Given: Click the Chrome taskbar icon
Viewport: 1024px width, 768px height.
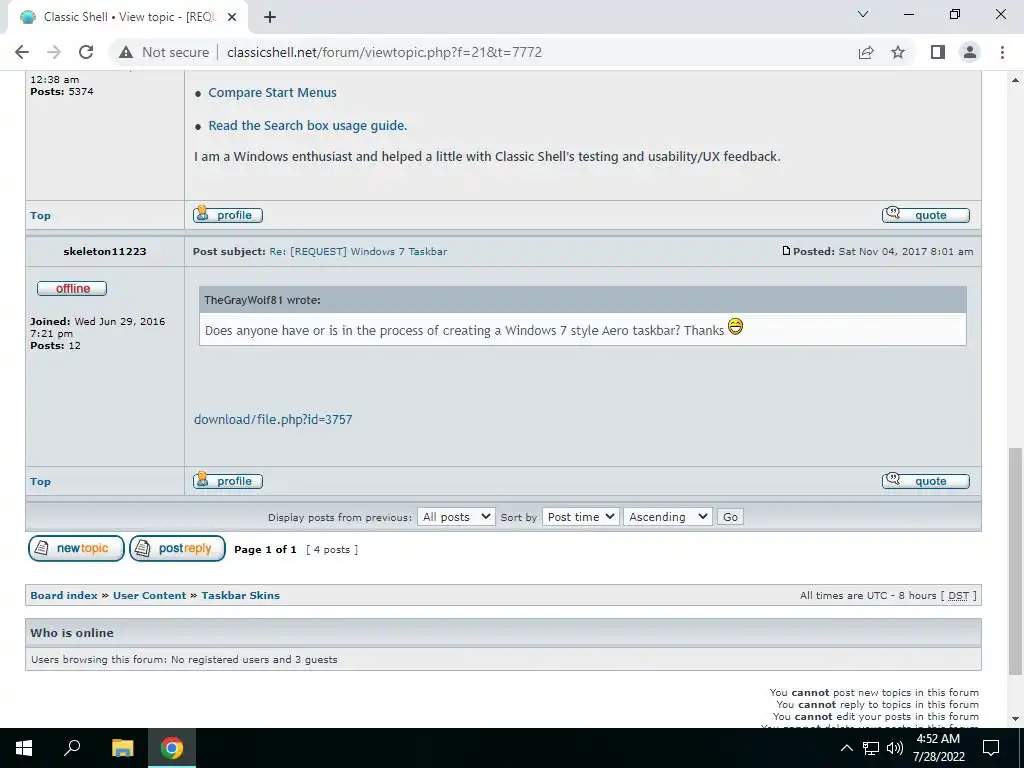Looking at the screenshot, I should (172, 748).
